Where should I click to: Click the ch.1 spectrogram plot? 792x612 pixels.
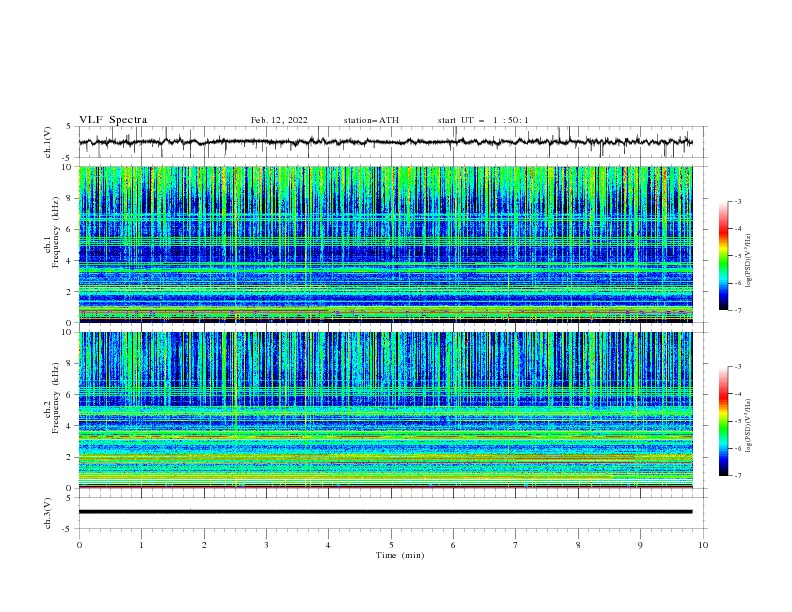click(385, 244)
